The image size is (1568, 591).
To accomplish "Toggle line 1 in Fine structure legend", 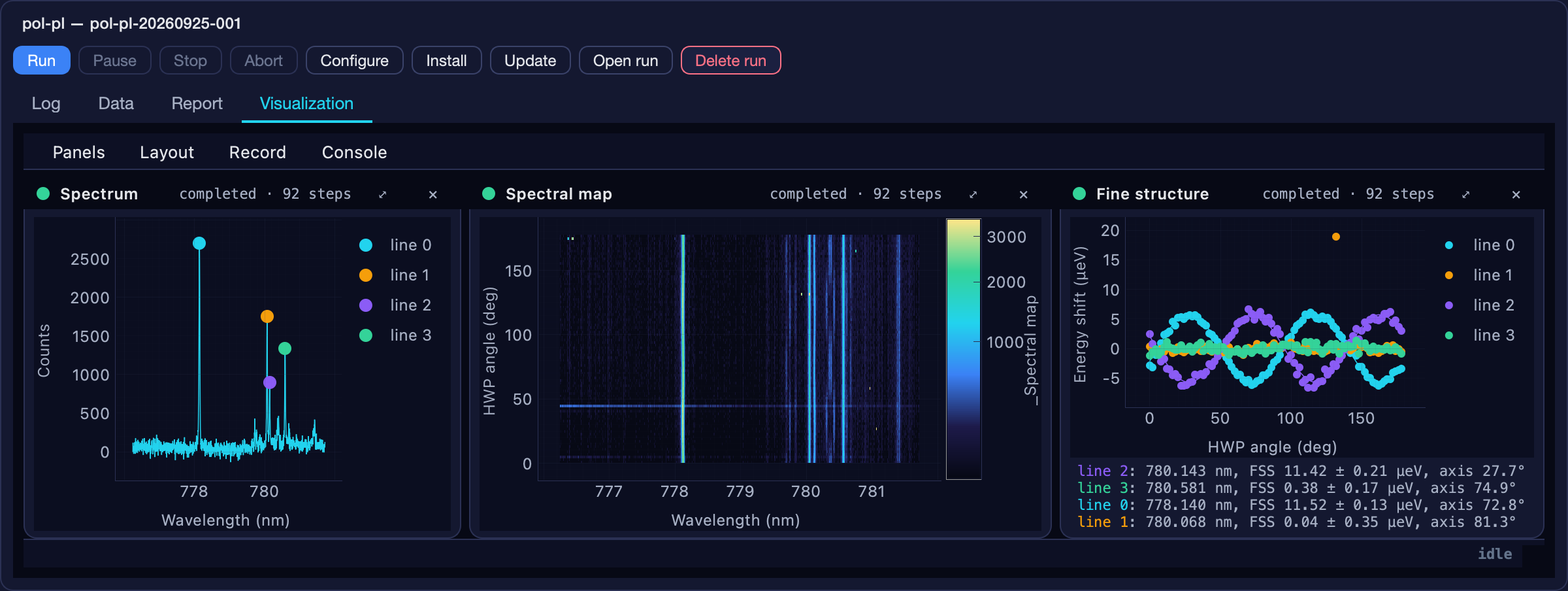I will [1480, 275].
